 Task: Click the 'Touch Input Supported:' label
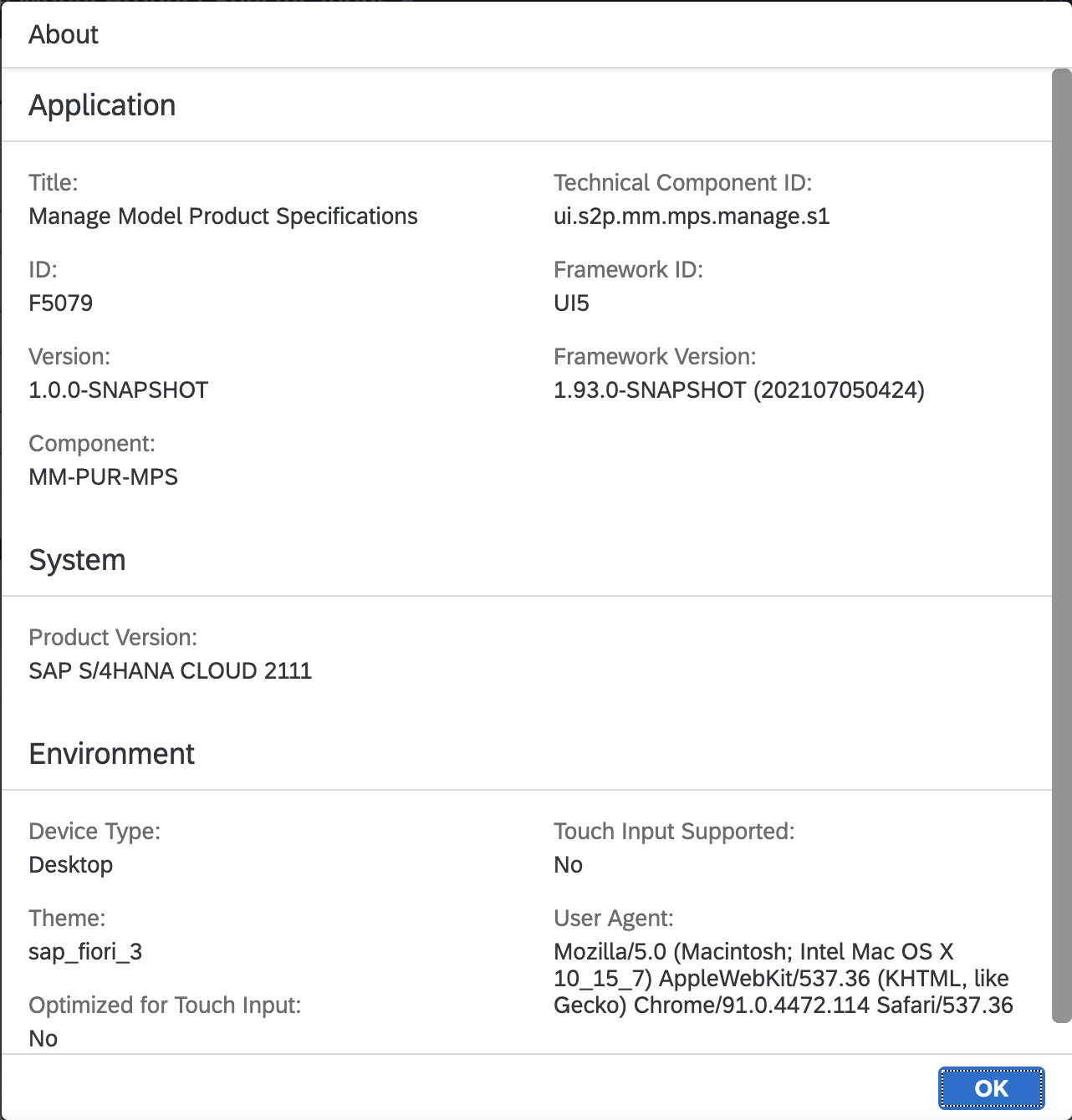674,832
